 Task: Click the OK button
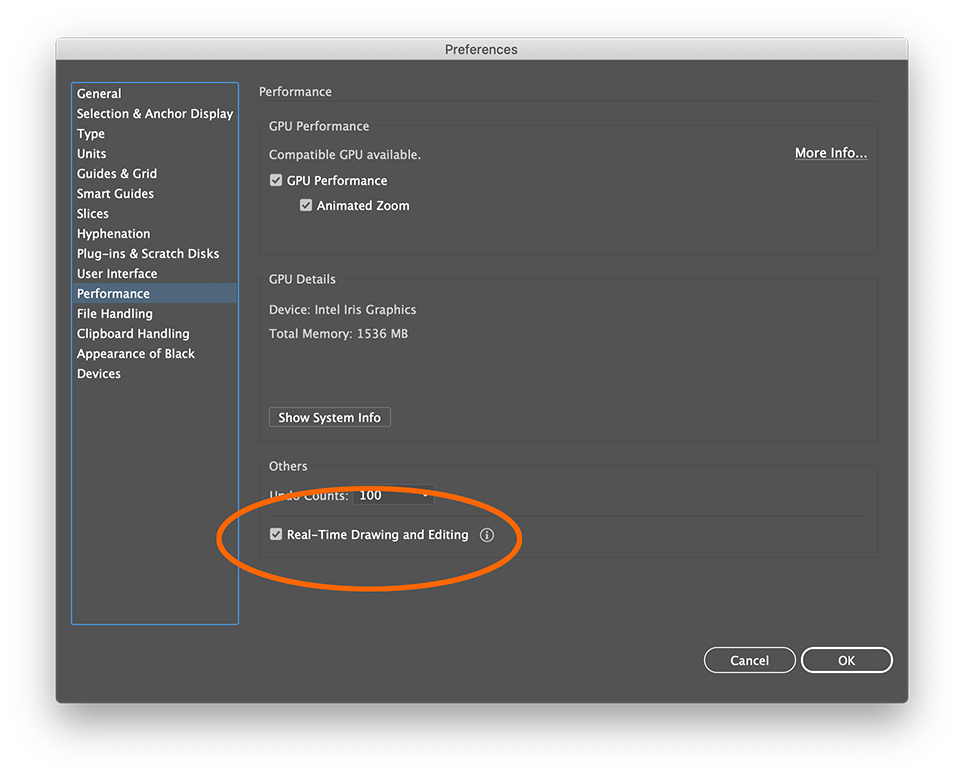[846, 660]
